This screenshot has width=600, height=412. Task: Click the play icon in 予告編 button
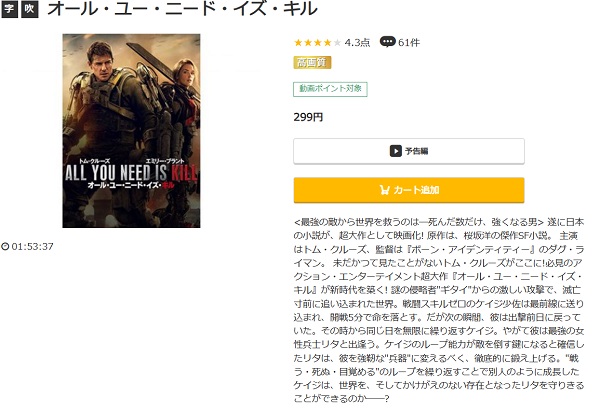[395, 151]
